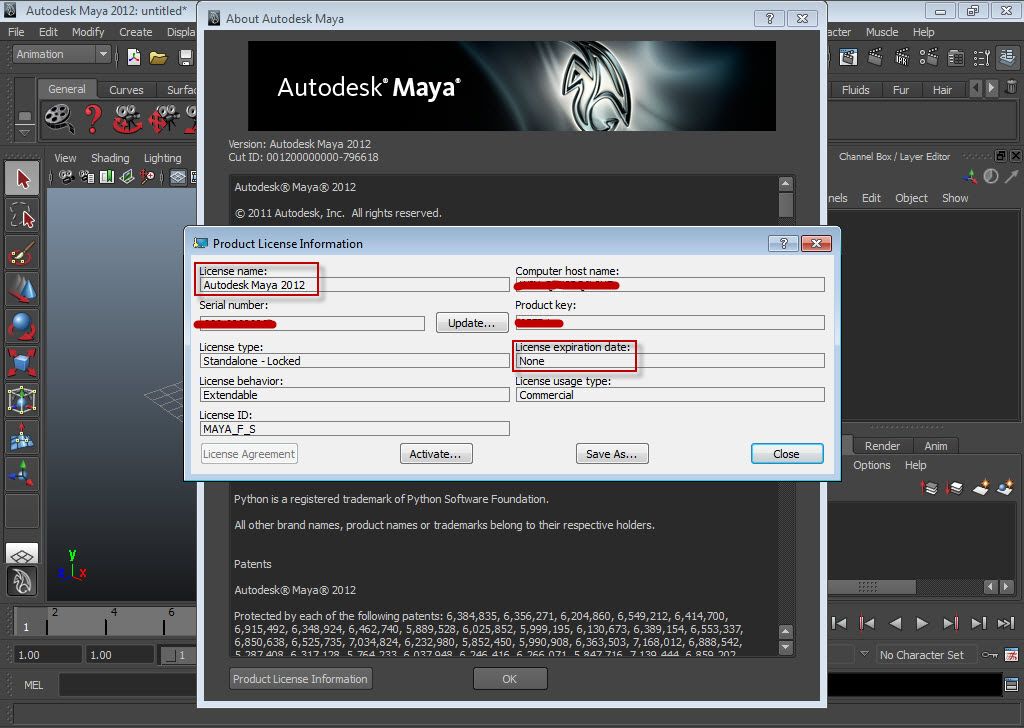Toggle Tool Settings panel icon
Image resolution: width=1024 pixels, height=728 pixels.
tap(982, 57)
